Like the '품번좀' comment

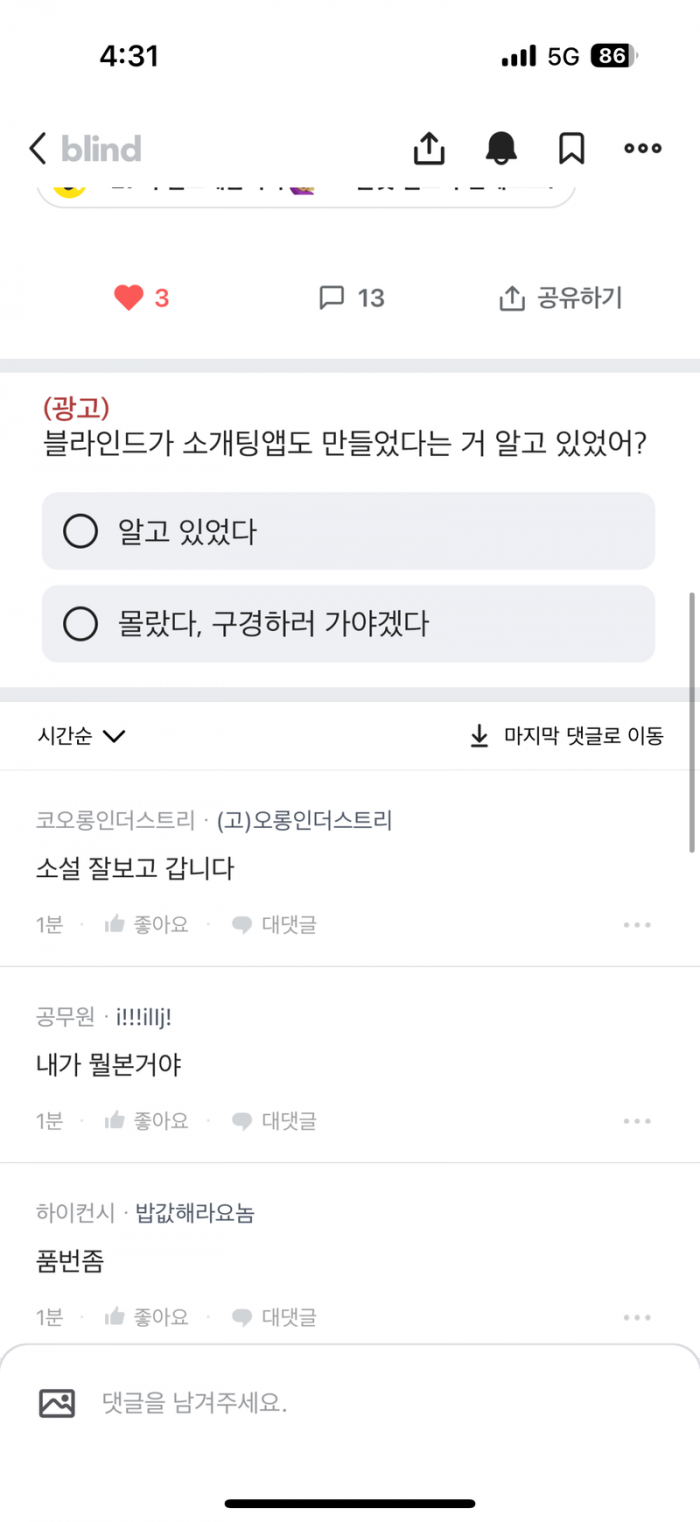coord(146,1318)
